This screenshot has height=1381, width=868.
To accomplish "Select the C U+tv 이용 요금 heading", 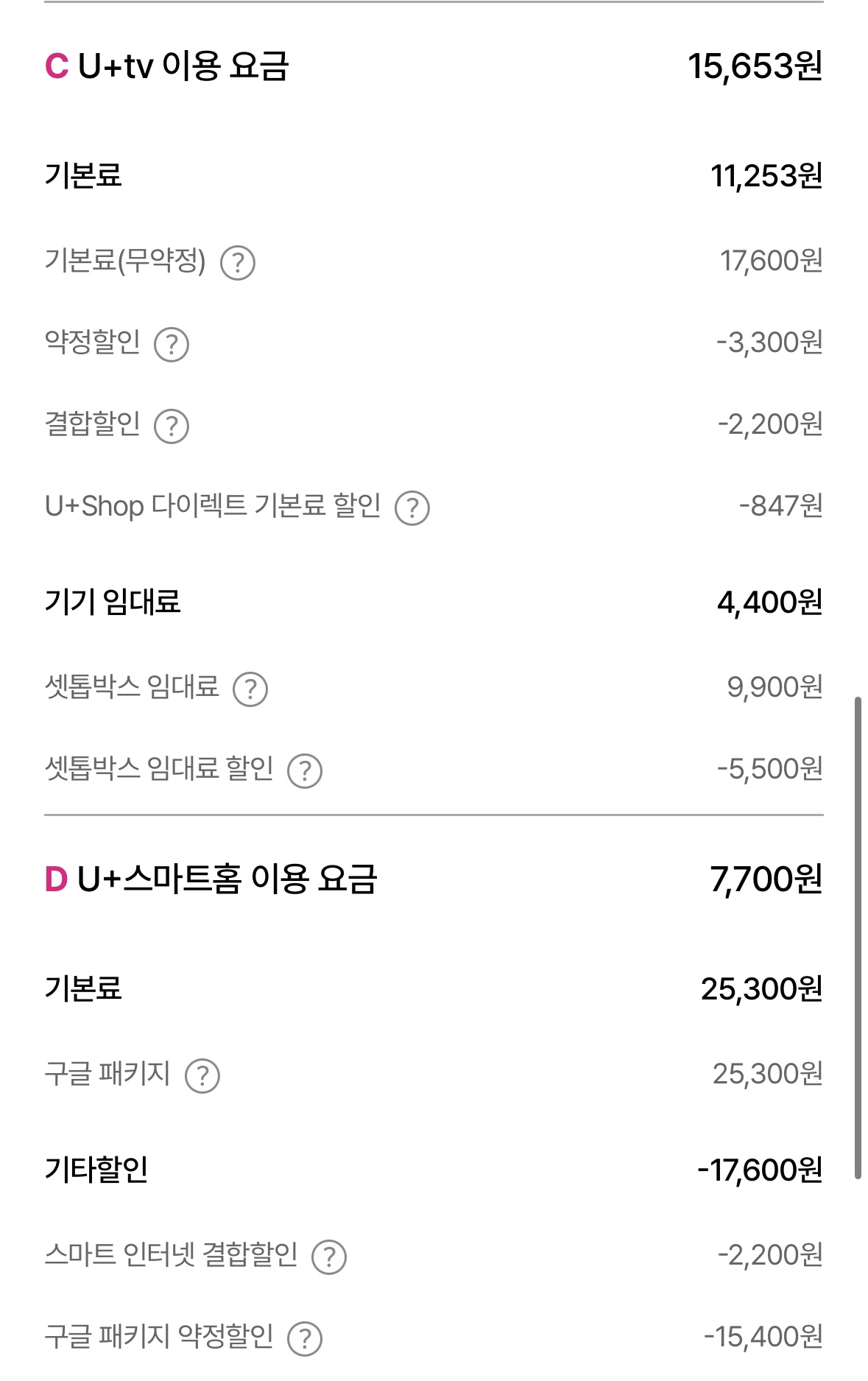I will (x=167, y=66).
